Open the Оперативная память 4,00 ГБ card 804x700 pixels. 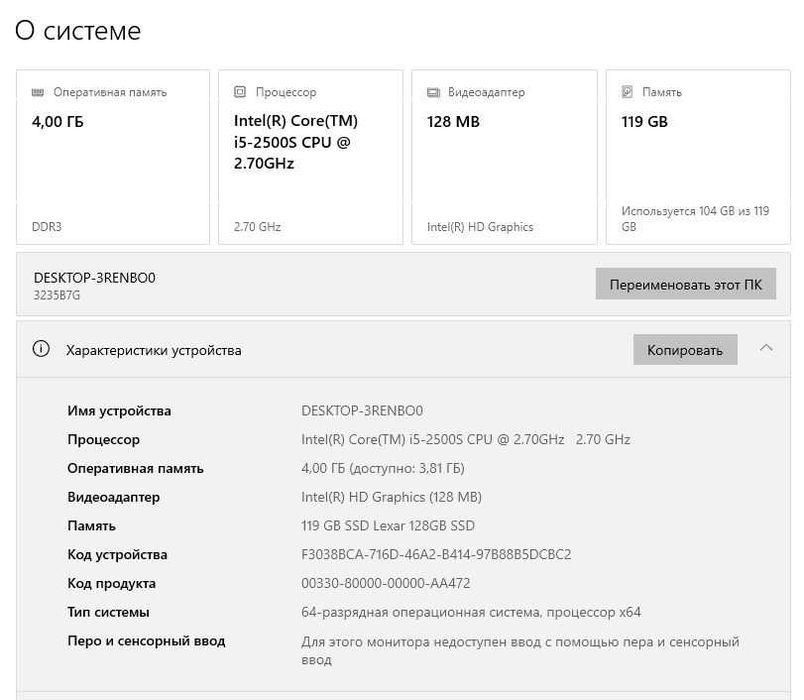point(113,157)
